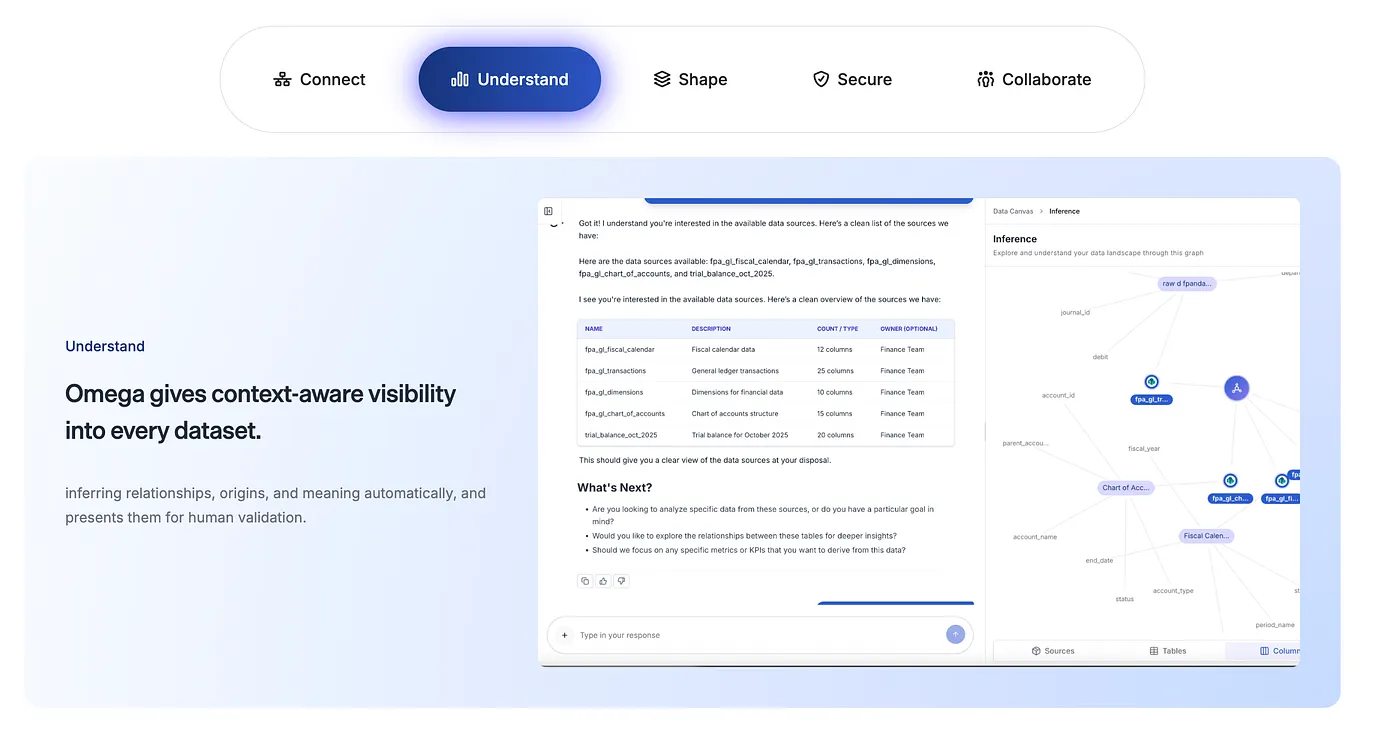
Task: Click the Inference panel title
Action: click(x=1015, y=239)
